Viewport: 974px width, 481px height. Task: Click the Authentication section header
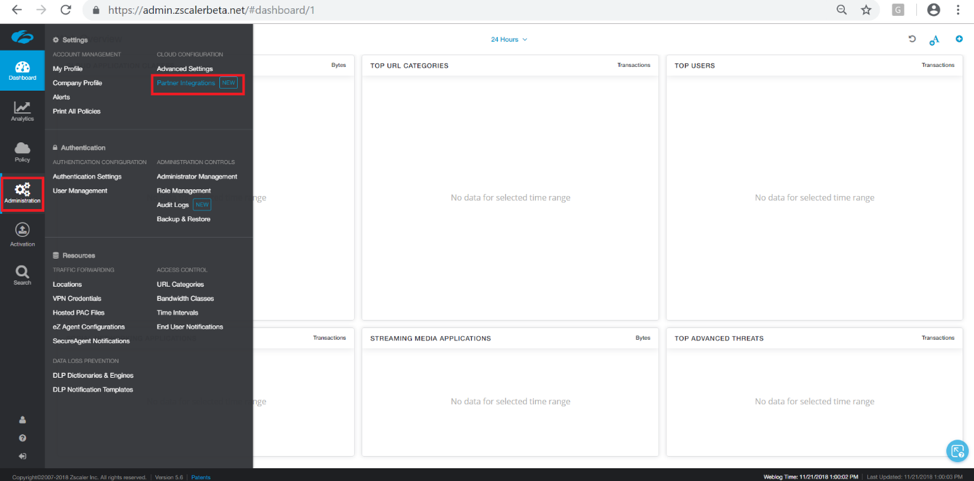click(x=79, y=148)
